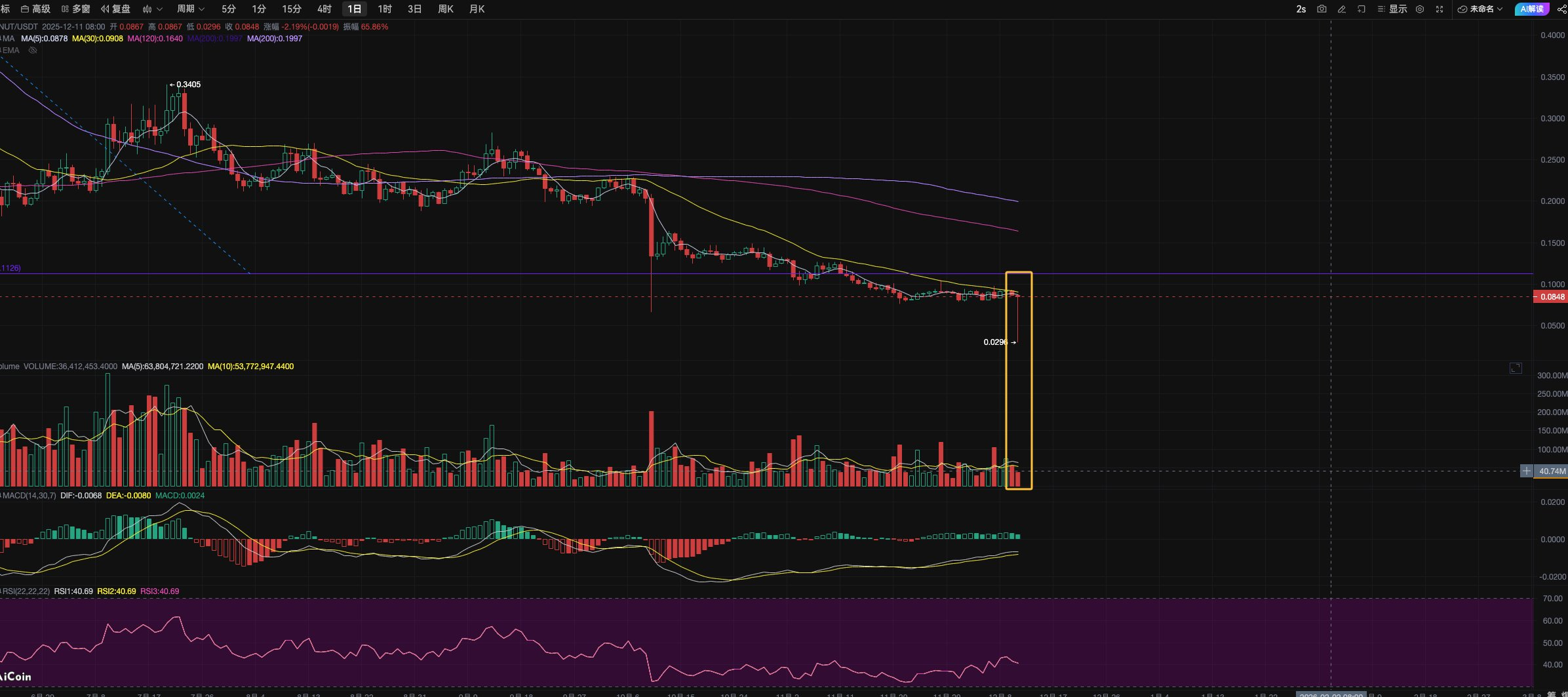This screenshot has height=697, width=1568.
Task: Open chart settings hexagon icon
Action: pyautogui.click(x=1420, y=9)
